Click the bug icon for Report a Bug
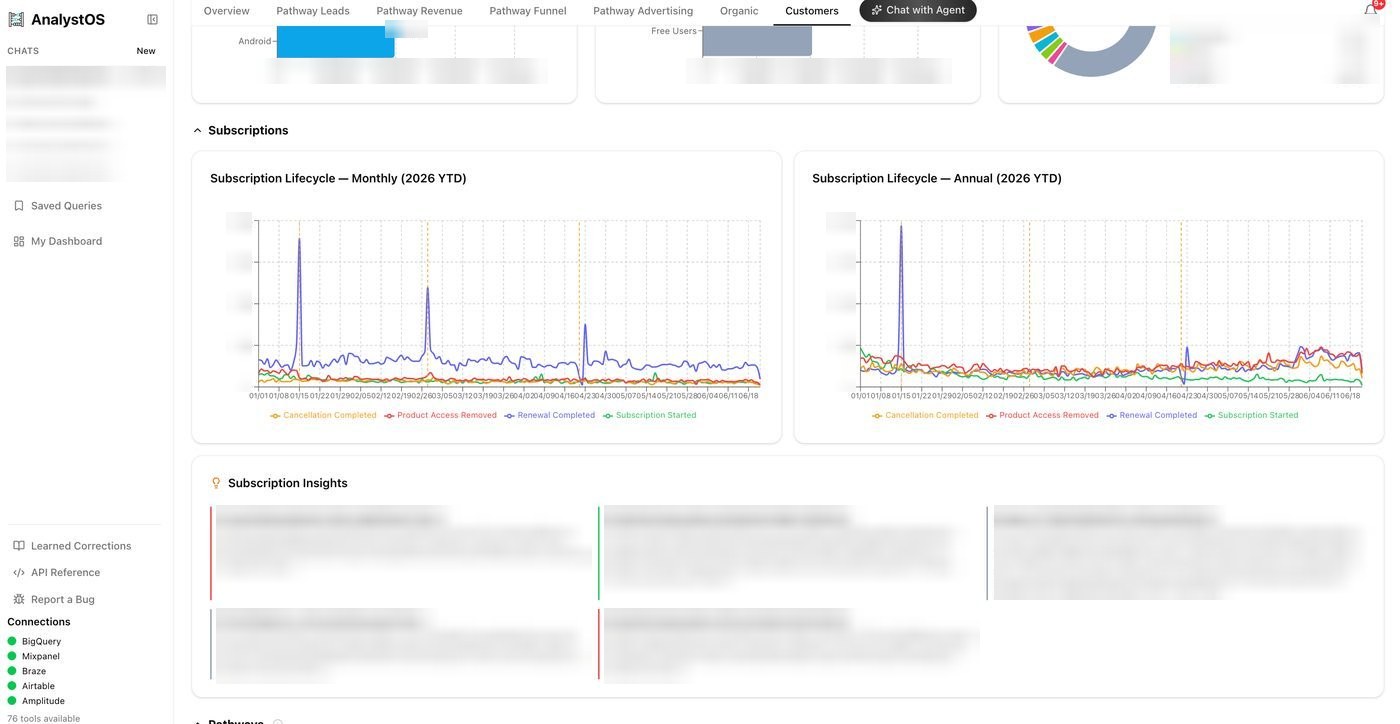Screen dimensions: 1400x724 coord(19,600)
